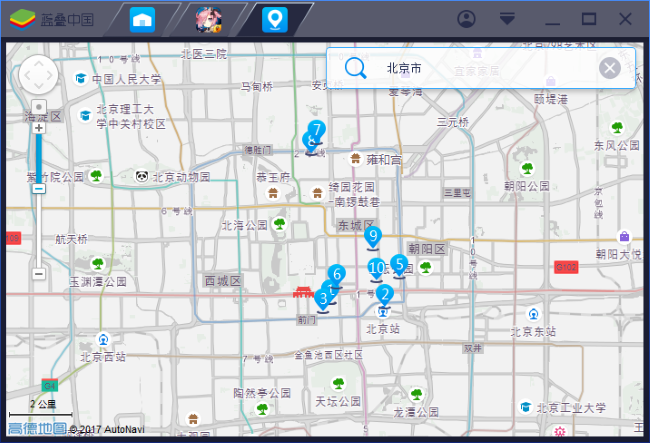Click the 北京理工大学 school icon

85,115
